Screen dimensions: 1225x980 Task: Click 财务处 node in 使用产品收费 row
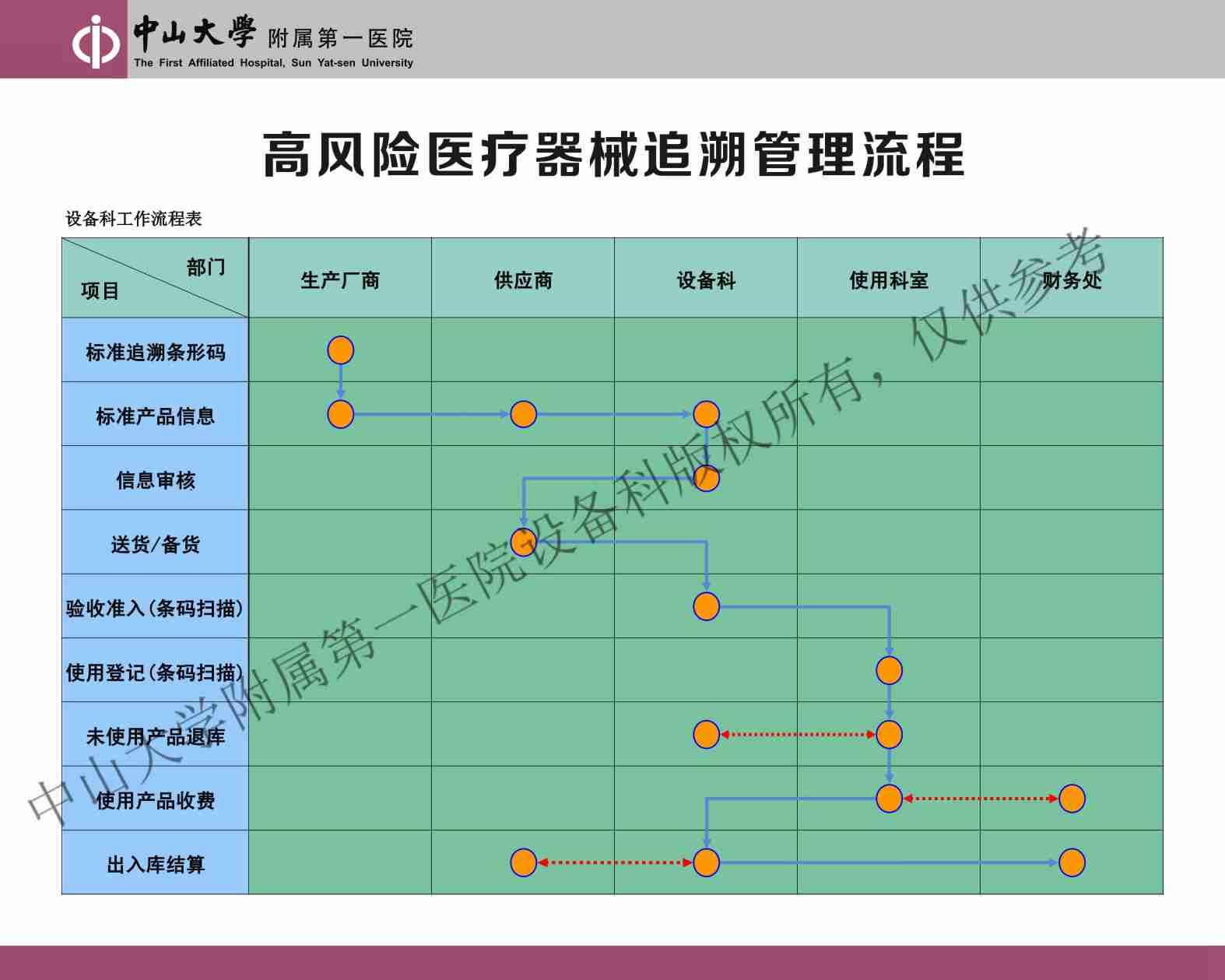1072,799
